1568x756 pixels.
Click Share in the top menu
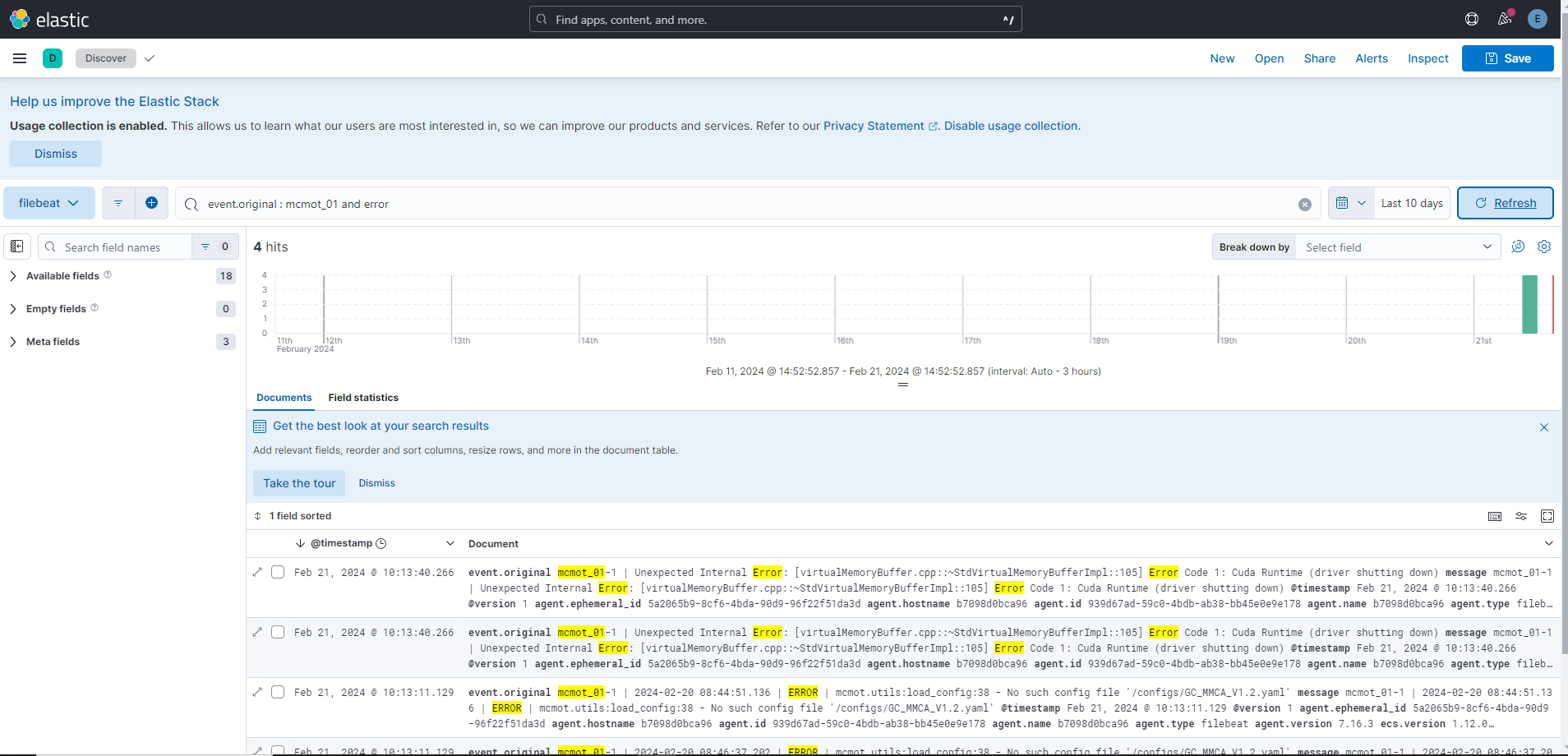(x=1320, y=58)
